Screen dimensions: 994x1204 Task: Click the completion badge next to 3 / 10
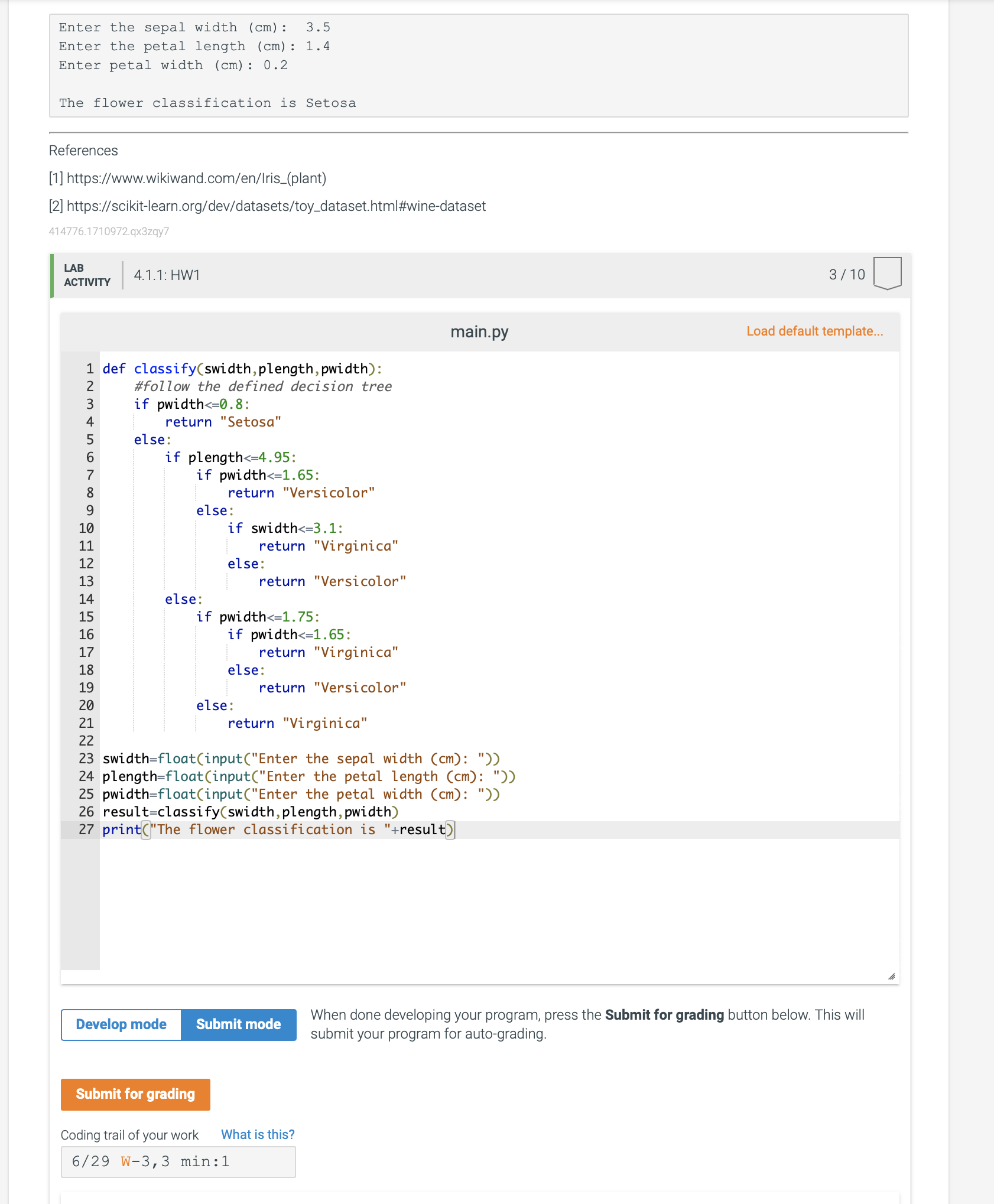pos(887,274)
